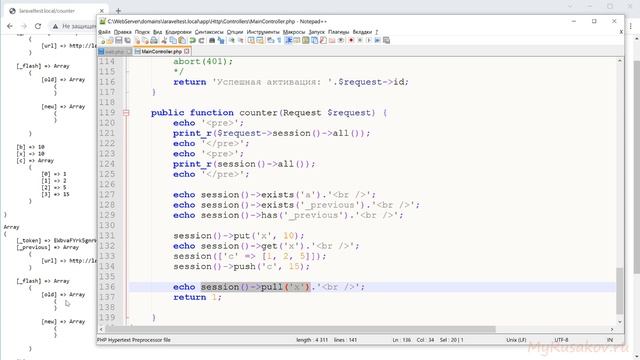Viewport: 640px width, 360px height.
Task: Click the Paste toolbar icon
Action: tap(182, 40)
